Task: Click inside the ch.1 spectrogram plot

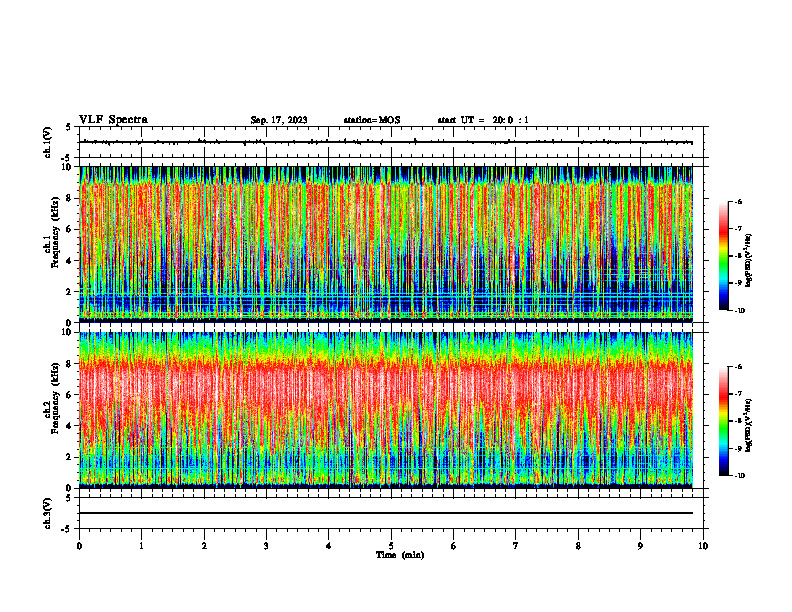Action: [x=386, y=244]
